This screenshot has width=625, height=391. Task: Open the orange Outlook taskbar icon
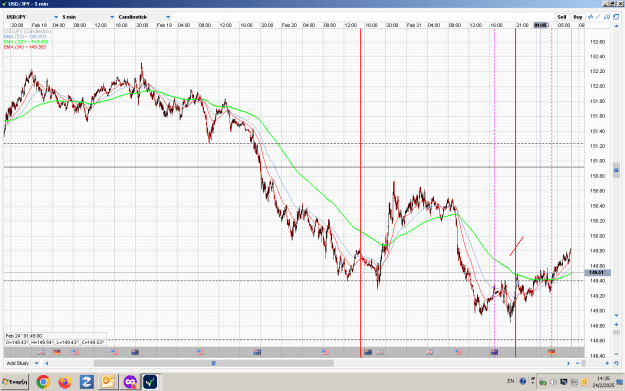click(x=108, y=382)
